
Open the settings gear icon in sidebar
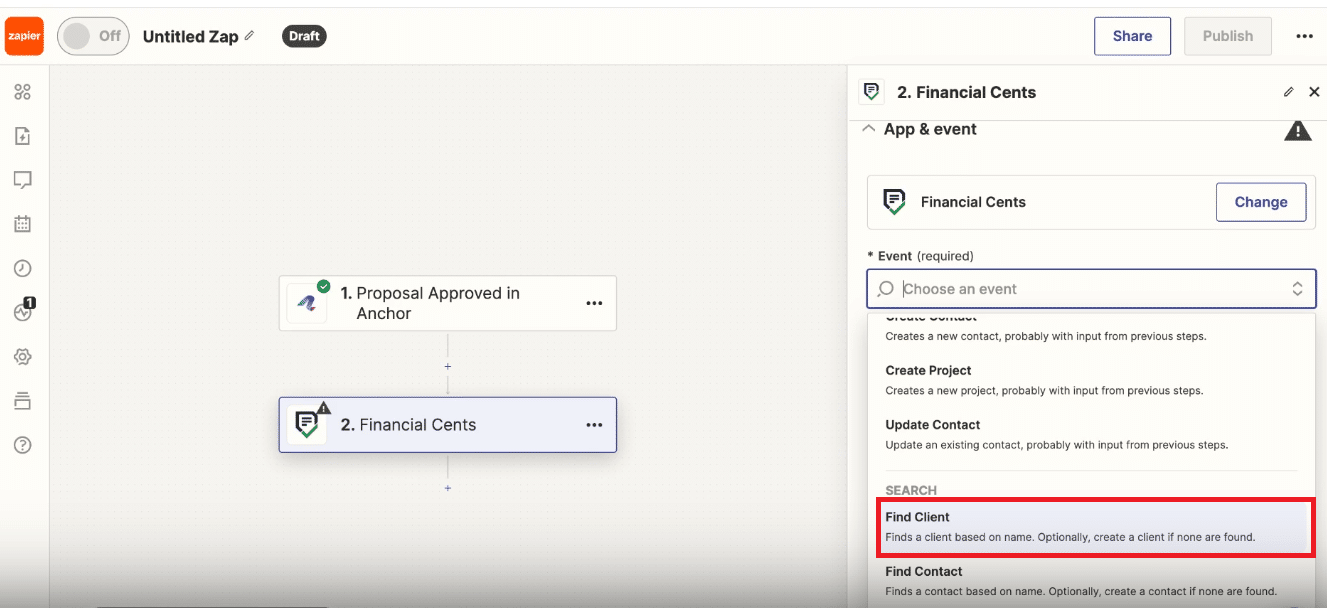pos(23,357)
